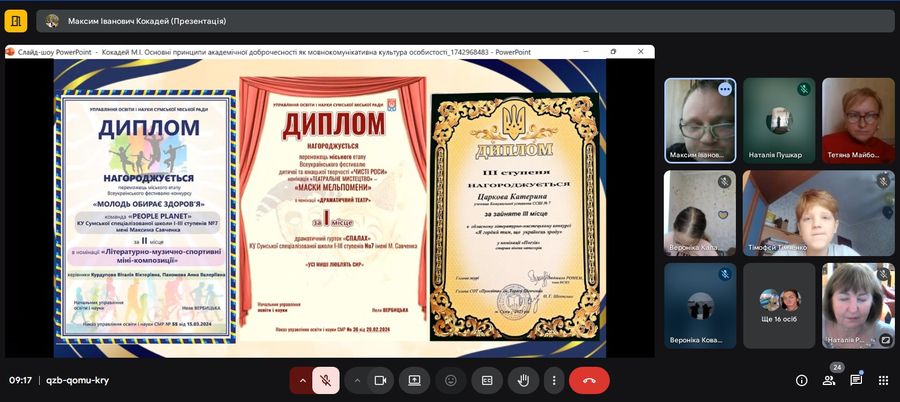Screen dimensions: 900x402
Task: Open the activities grid icon
Action: (883, 380)
